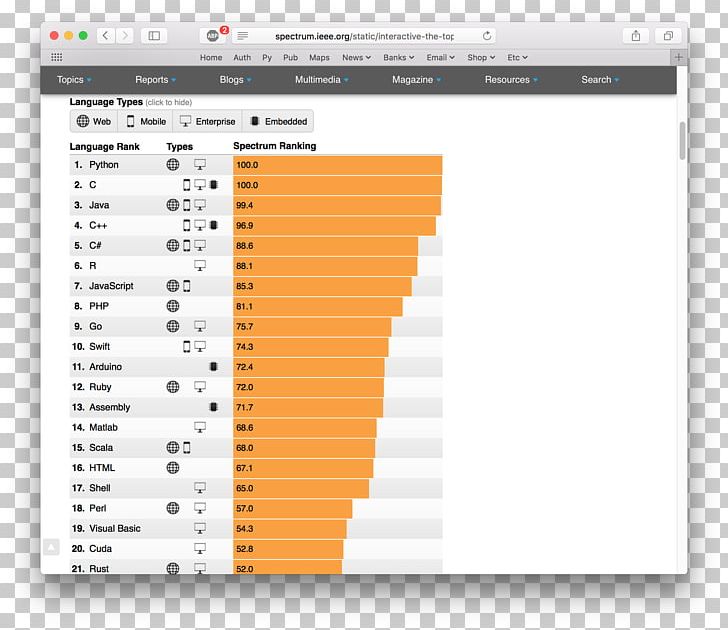728x630 pixels.
Task: Click the web globe icon in Perl row
Action: tap(173, 508)
